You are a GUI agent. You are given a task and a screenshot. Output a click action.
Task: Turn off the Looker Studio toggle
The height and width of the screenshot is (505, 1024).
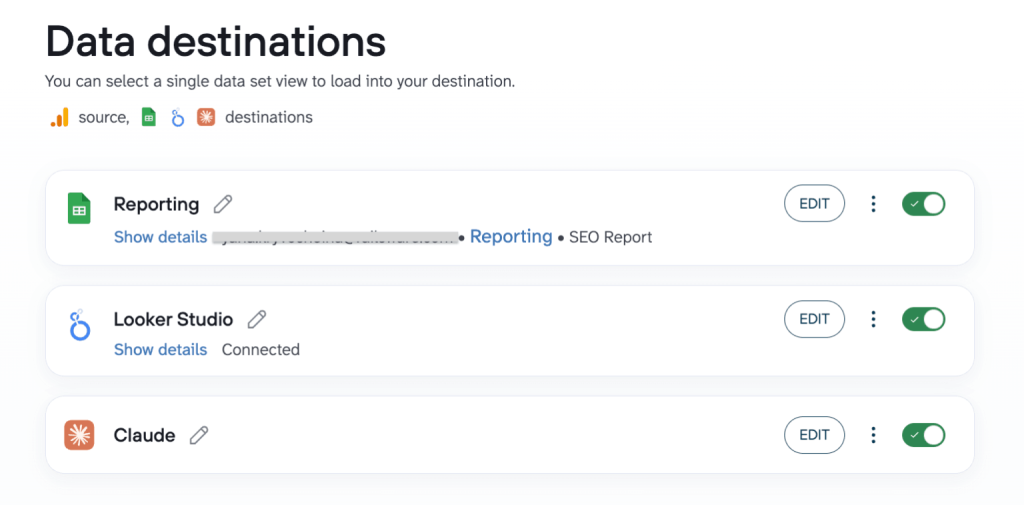pyautogui.click(x=923, y=319)
